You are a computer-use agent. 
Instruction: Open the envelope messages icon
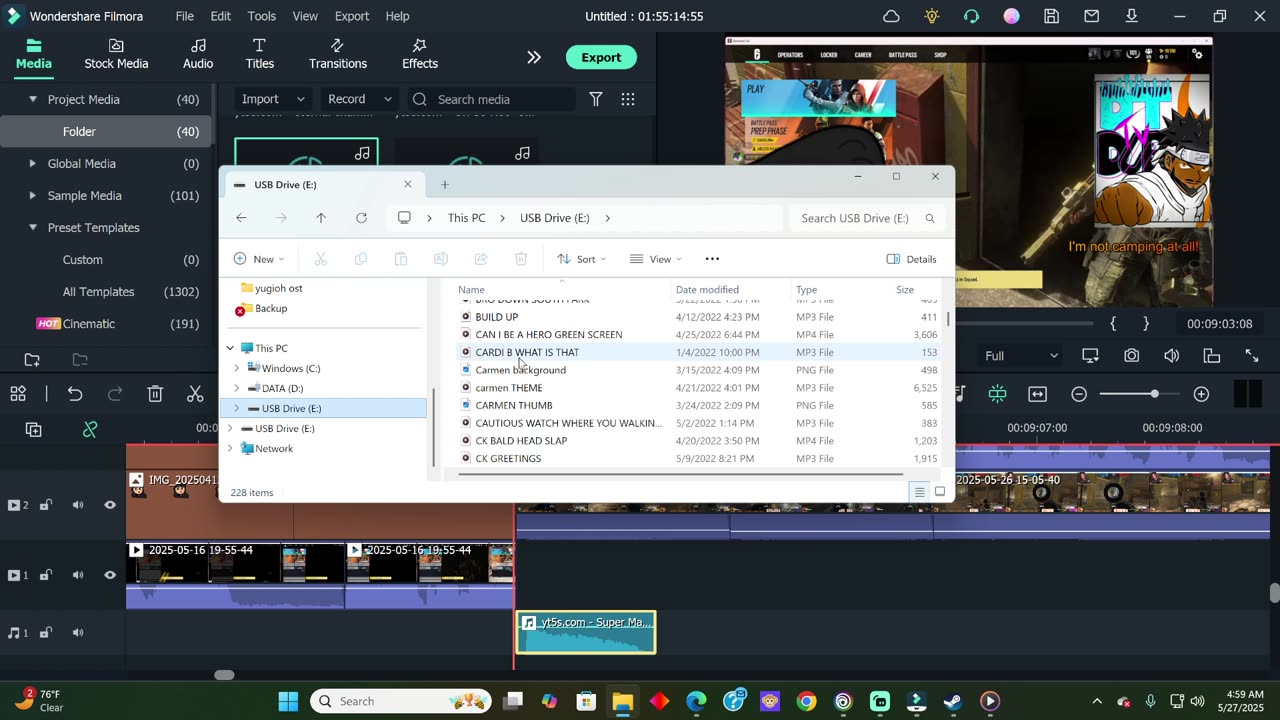click(1092, 16)
